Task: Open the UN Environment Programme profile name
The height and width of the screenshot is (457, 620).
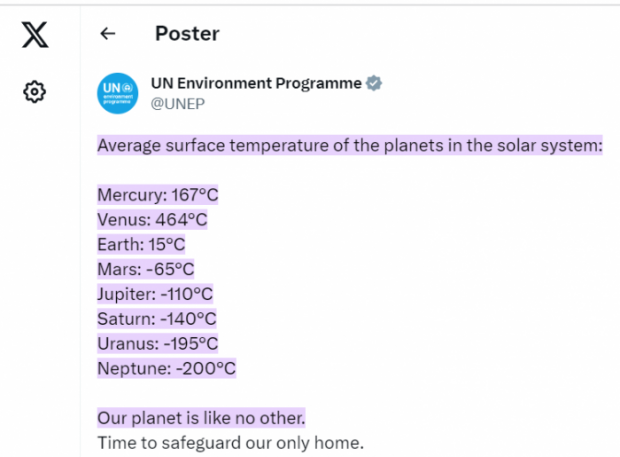Action: pos(255,84)
